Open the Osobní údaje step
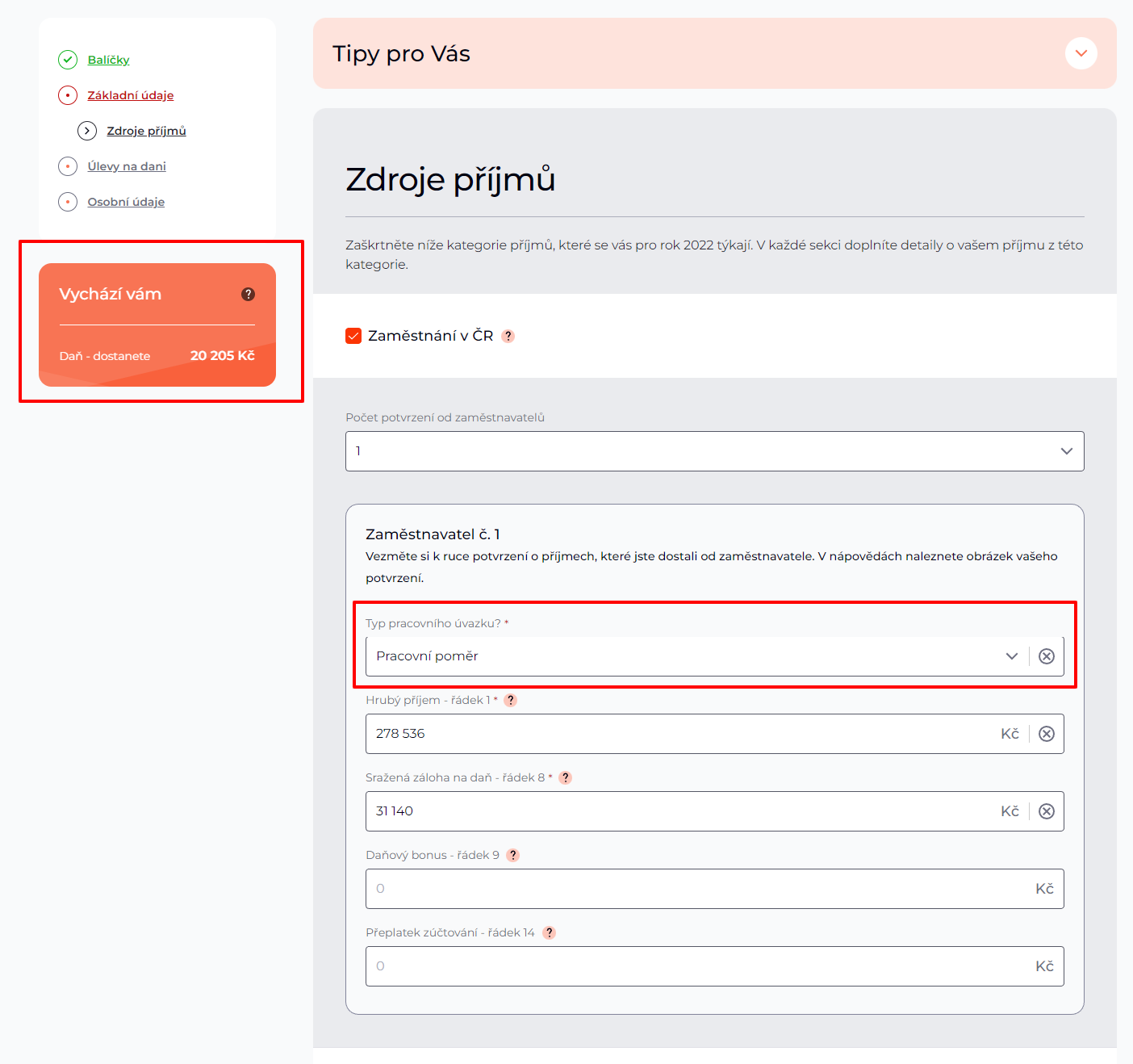 126,202
